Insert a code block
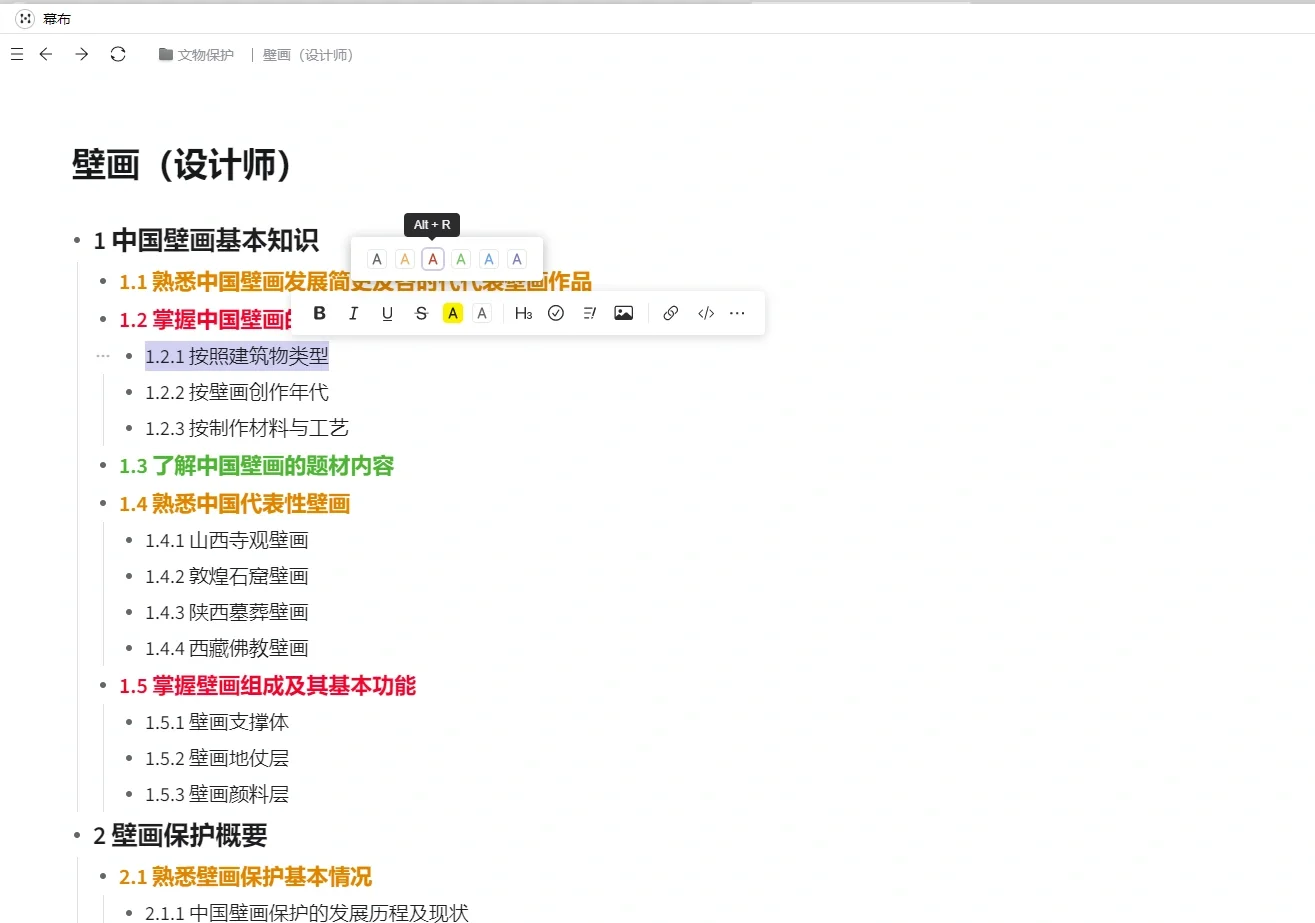This screenshot has height=923, width=1315. click(705, 313)
